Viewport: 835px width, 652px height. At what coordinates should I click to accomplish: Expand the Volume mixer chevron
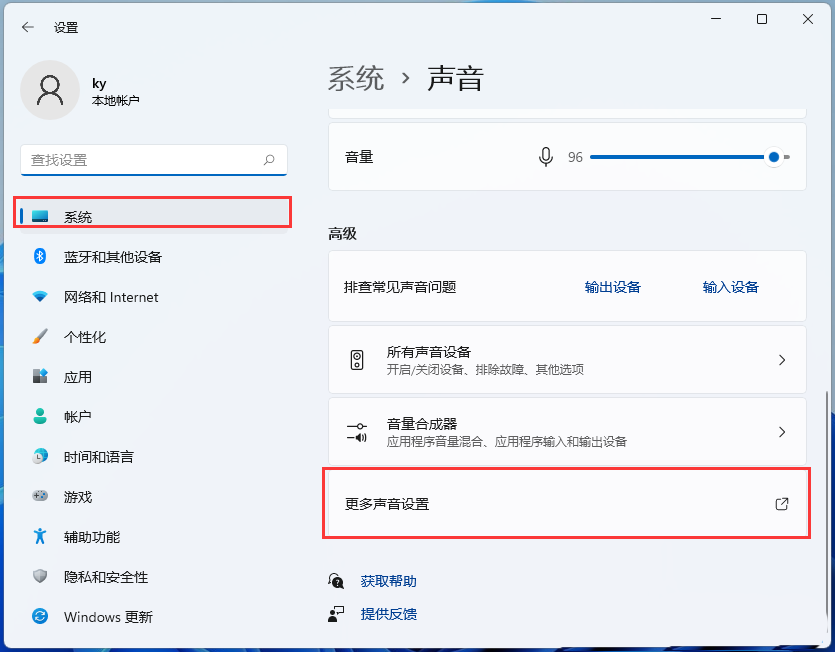coord(782,432)
